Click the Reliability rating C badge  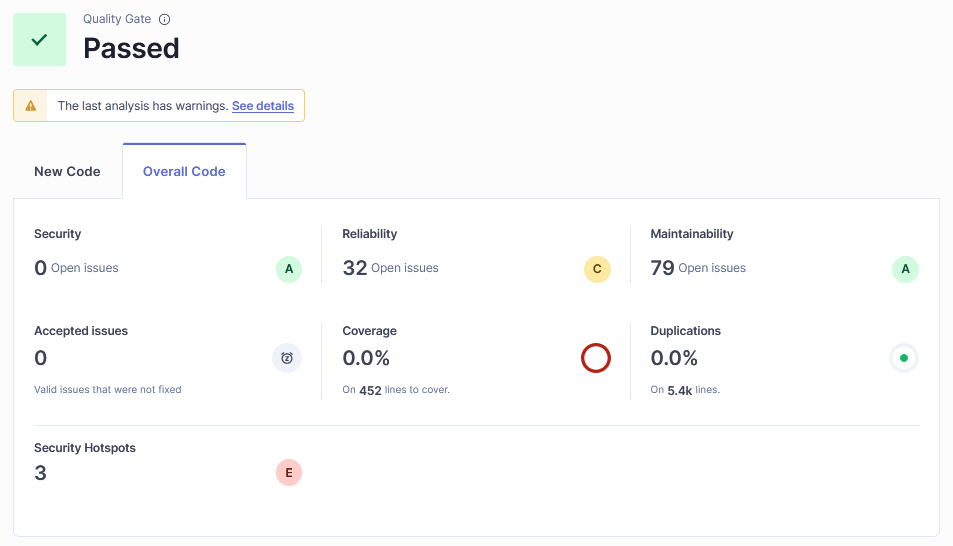(x=597, y=269)
